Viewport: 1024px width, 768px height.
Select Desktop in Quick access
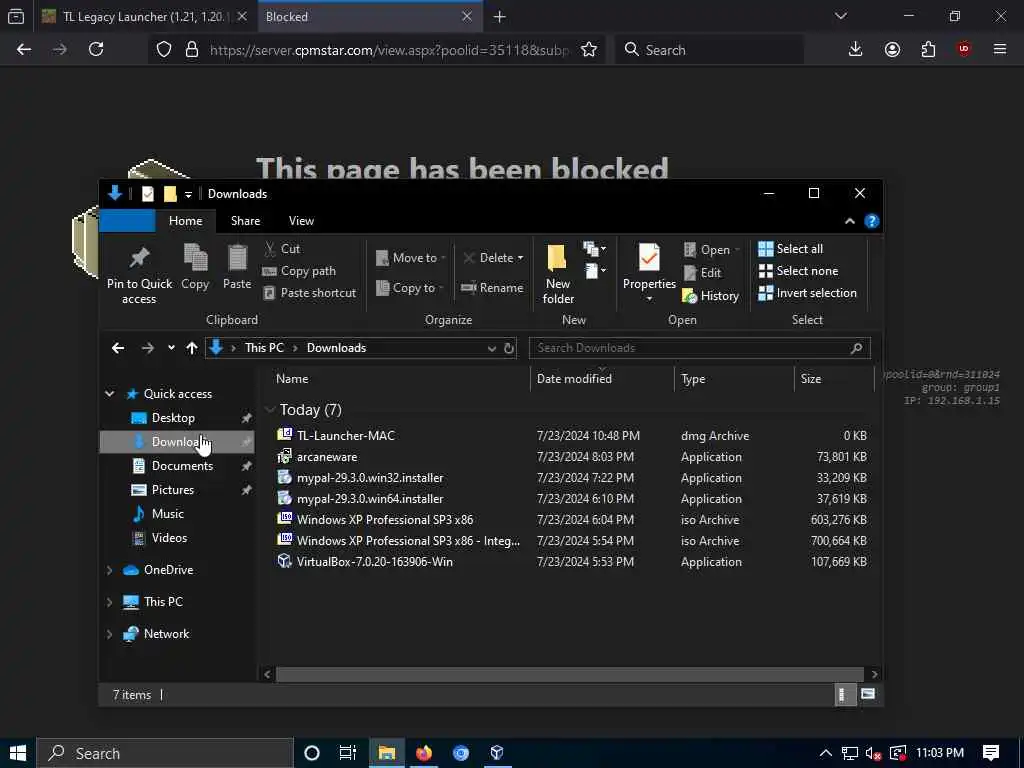point(173,418)
